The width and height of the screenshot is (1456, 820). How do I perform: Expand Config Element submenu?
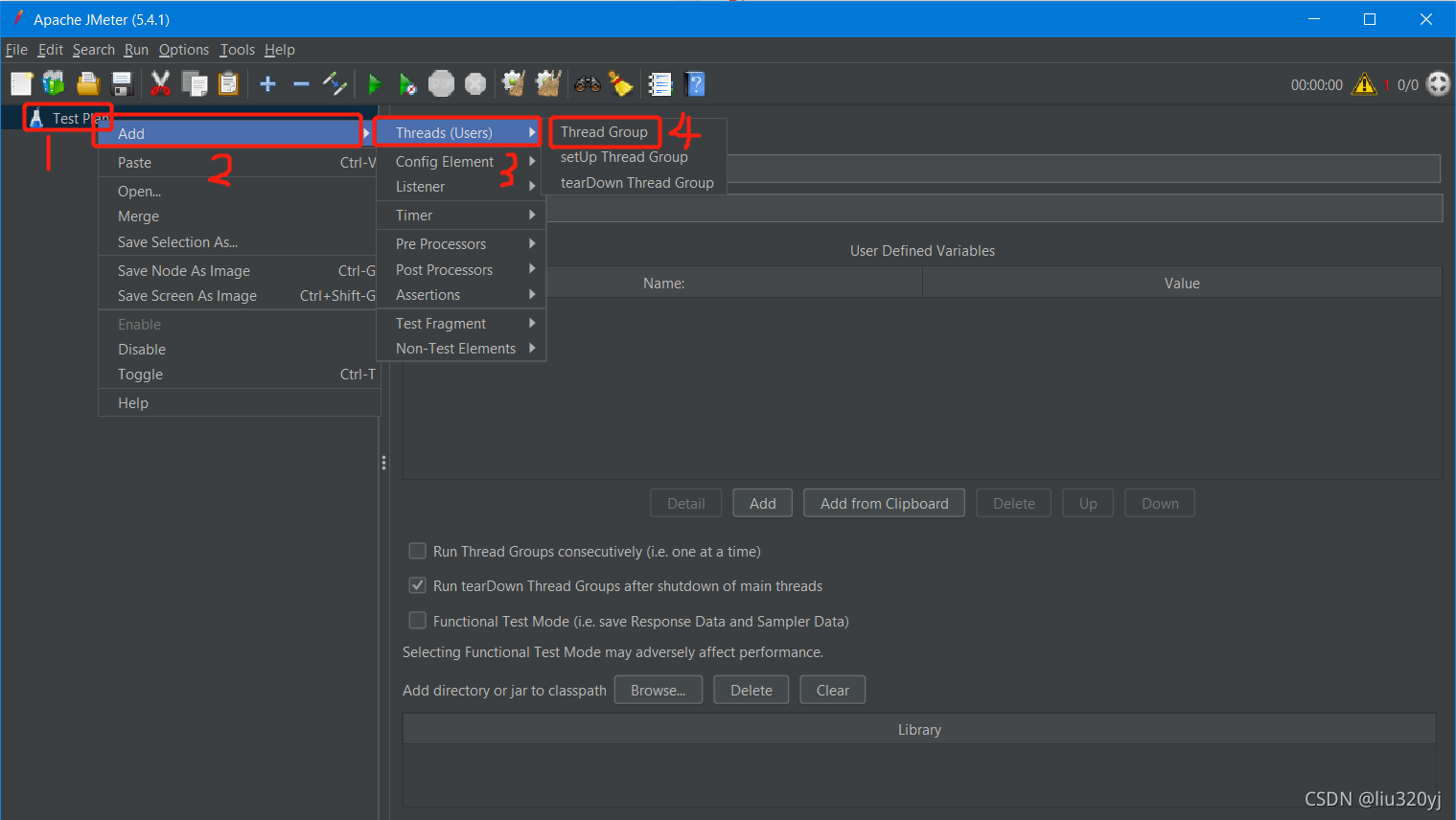tap(462, 161)
